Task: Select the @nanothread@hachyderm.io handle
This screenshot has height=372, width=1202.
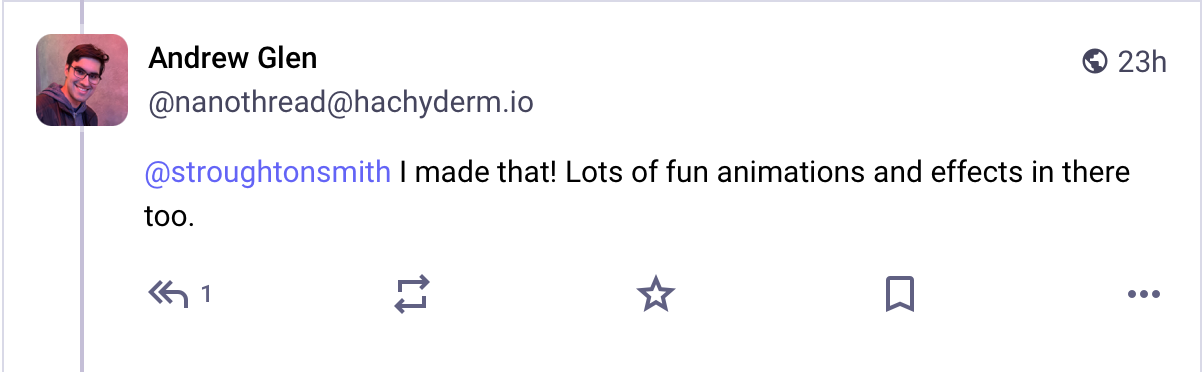Action: tap(340, 103)
